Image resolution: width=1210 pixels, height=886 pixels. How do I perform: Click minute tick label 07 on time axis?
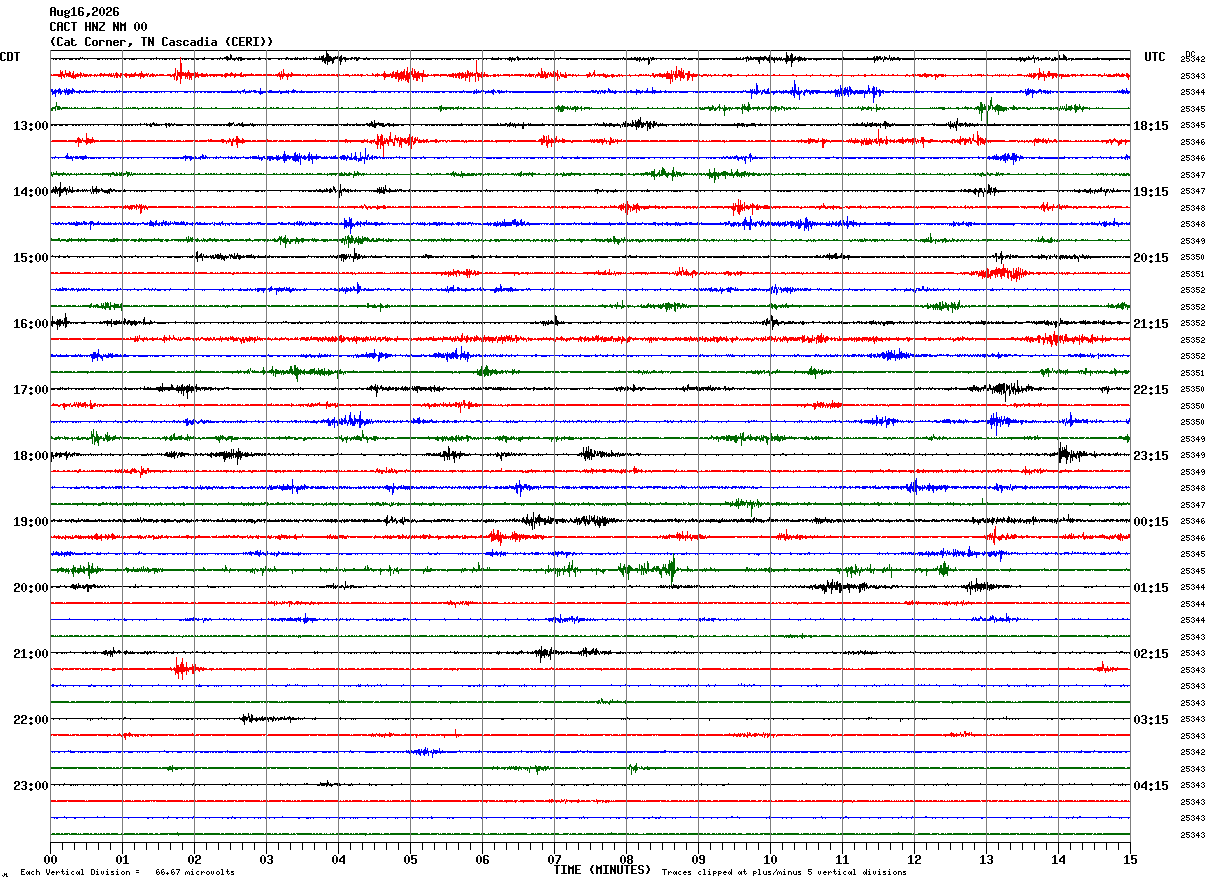(x=554, y=859)
